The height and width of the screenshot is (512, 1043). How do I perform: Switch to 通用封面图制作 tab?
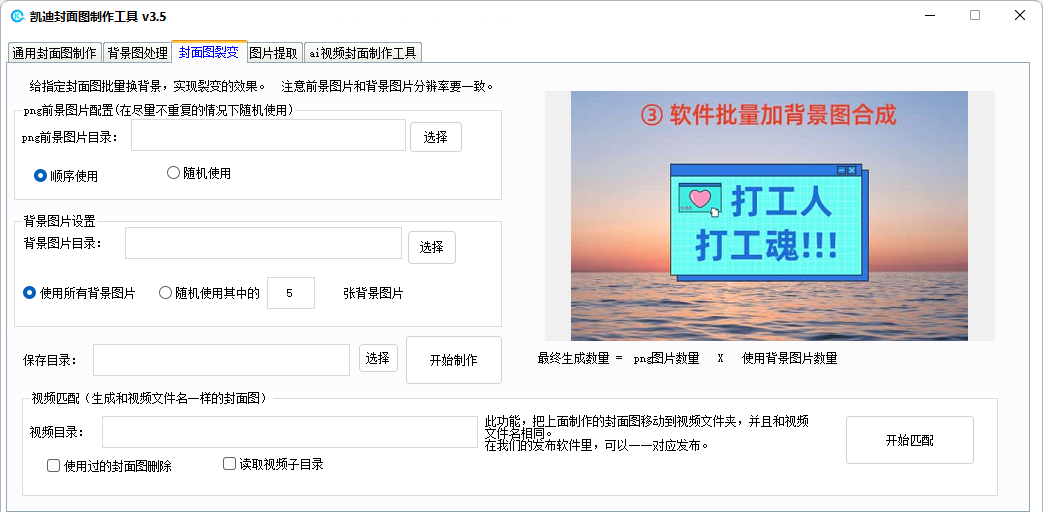pyautogui.click(x=55, y=53)
